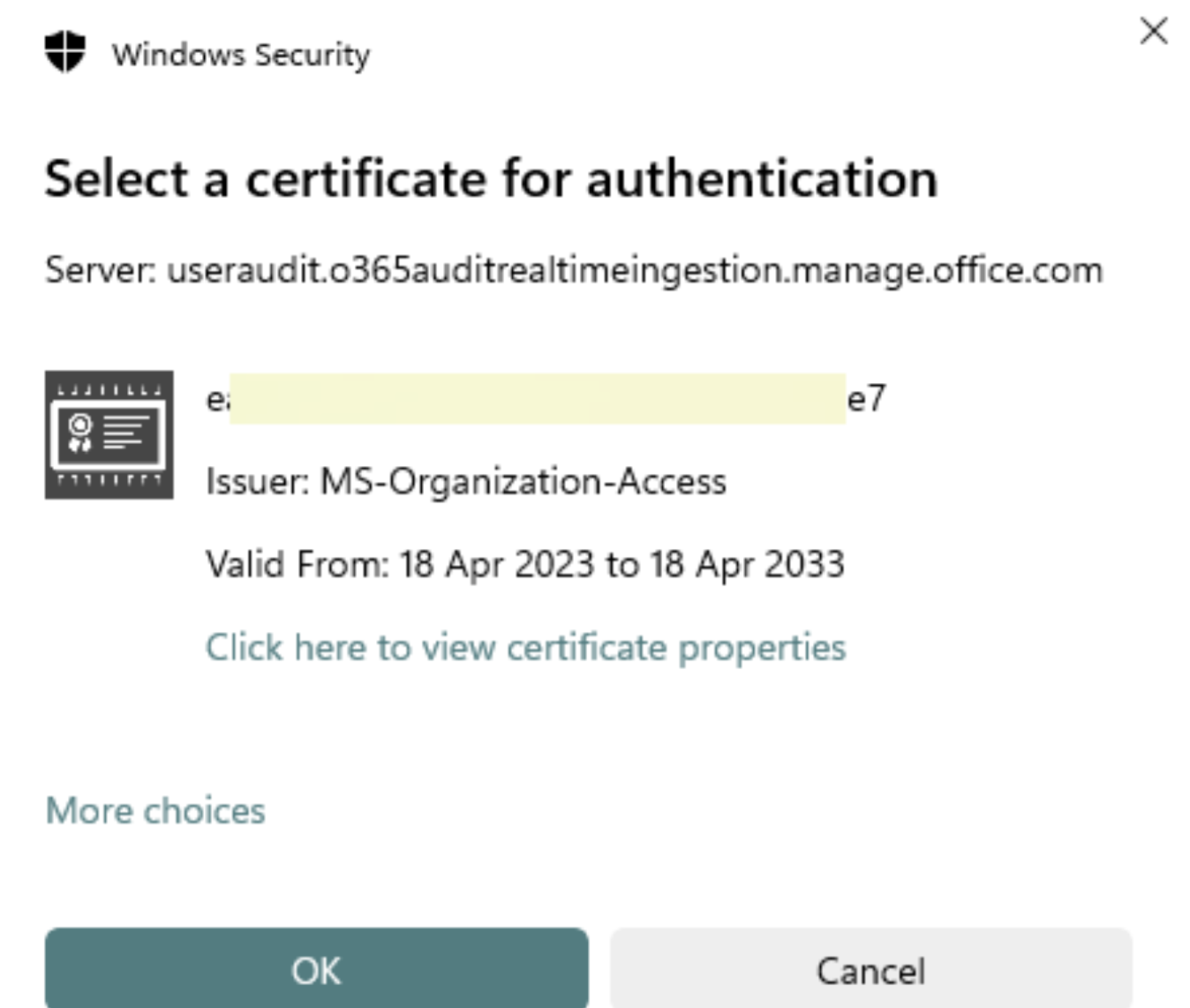The width and height of the screenshot is (1190, 1008).
Task: Click the certificate name ending in e7
Action: point(865,399)
